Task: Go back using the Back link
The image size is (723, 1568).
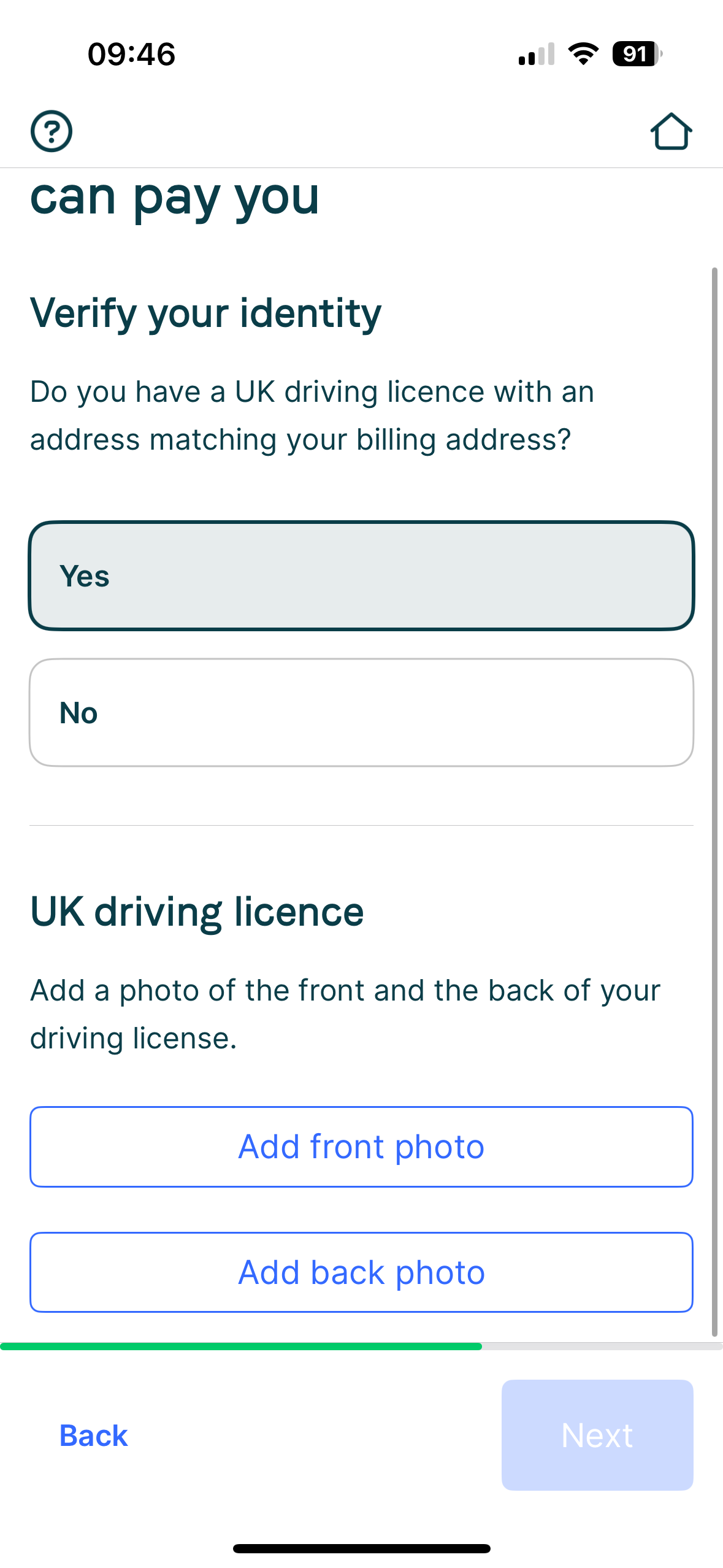Action: click(93, 1435)
